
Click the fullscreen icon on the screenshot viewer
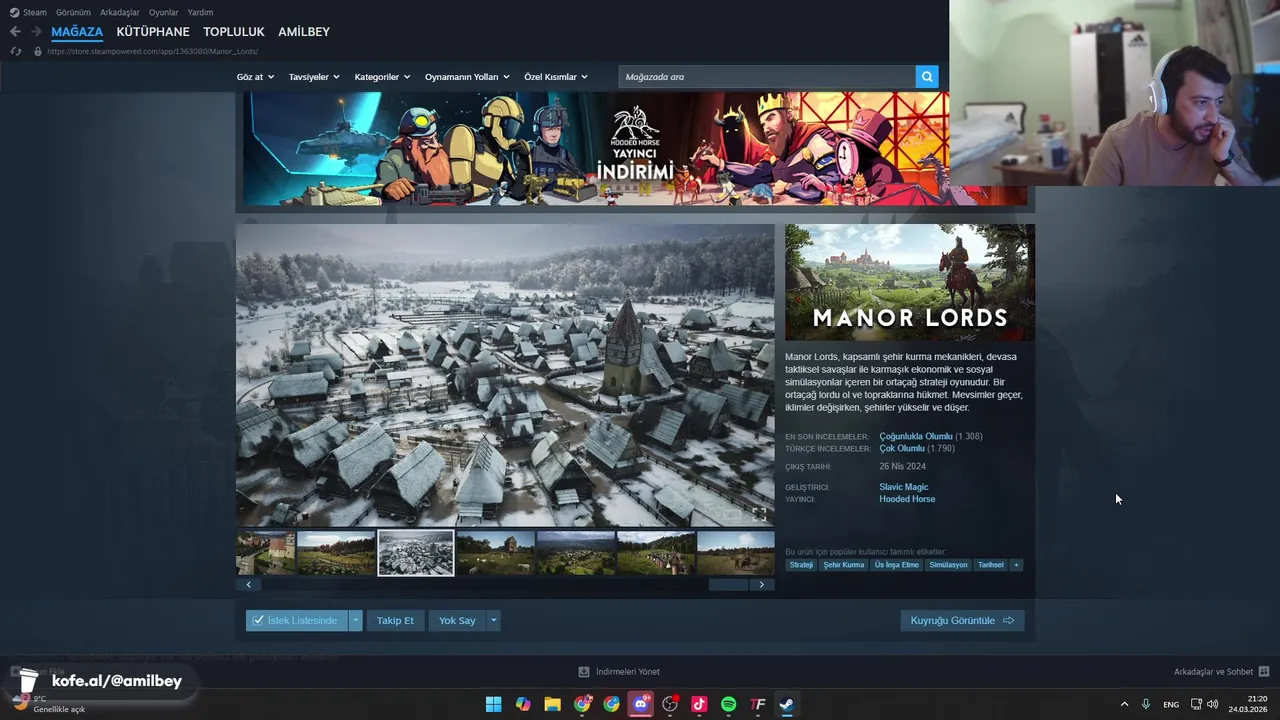[x=759, y=513]
